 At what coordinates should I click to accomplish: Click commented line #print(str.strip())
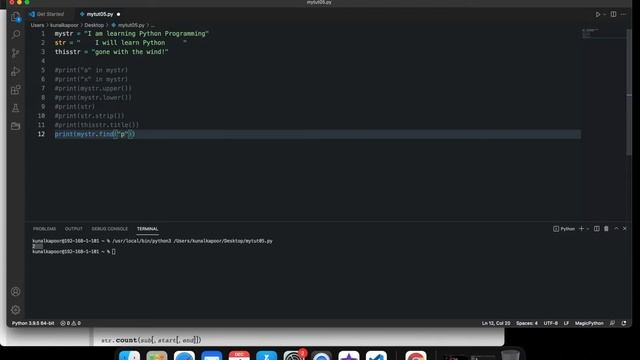[x=89, y=116]
